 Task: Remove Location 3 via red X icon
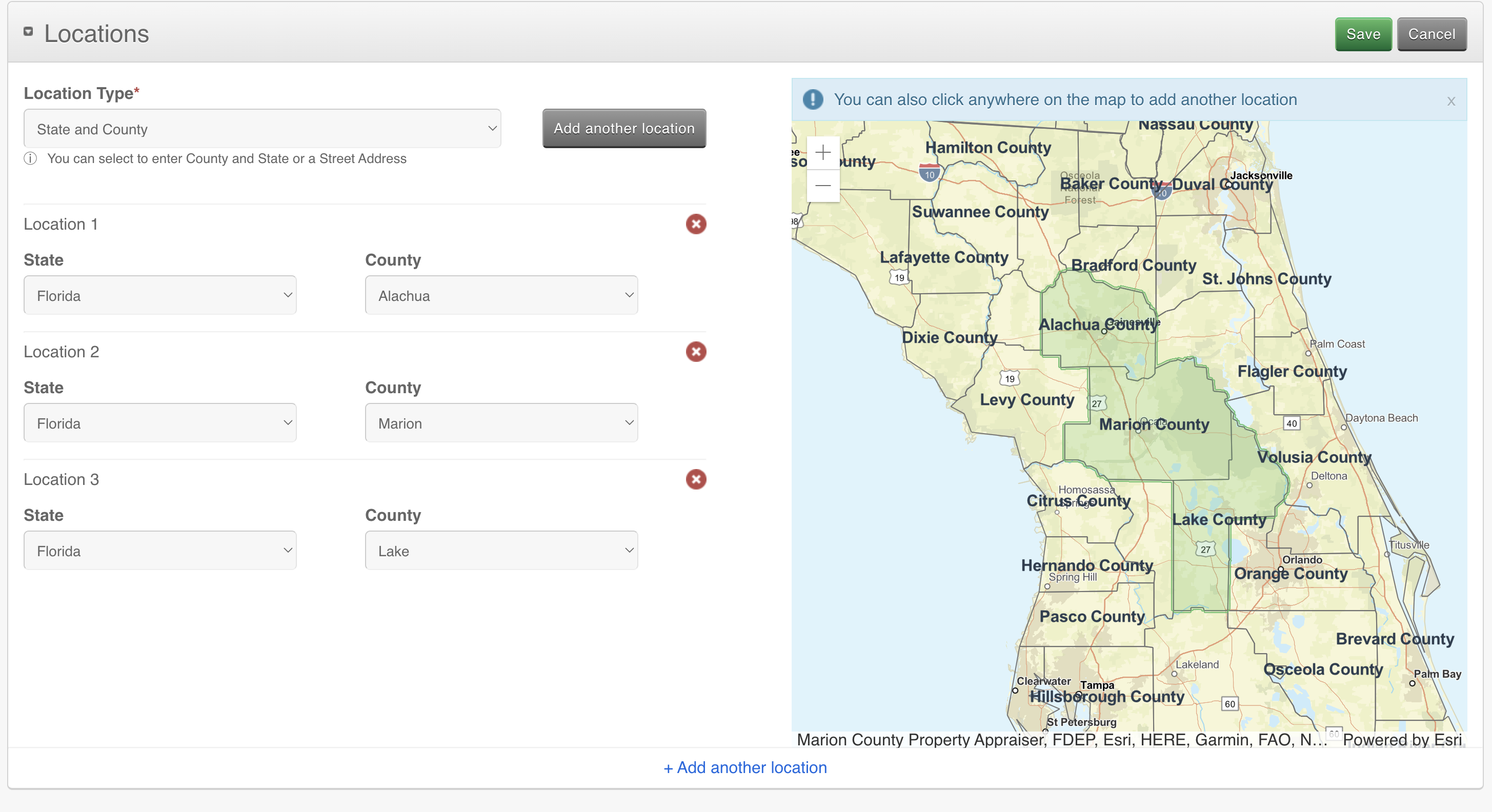coord(696,479)
